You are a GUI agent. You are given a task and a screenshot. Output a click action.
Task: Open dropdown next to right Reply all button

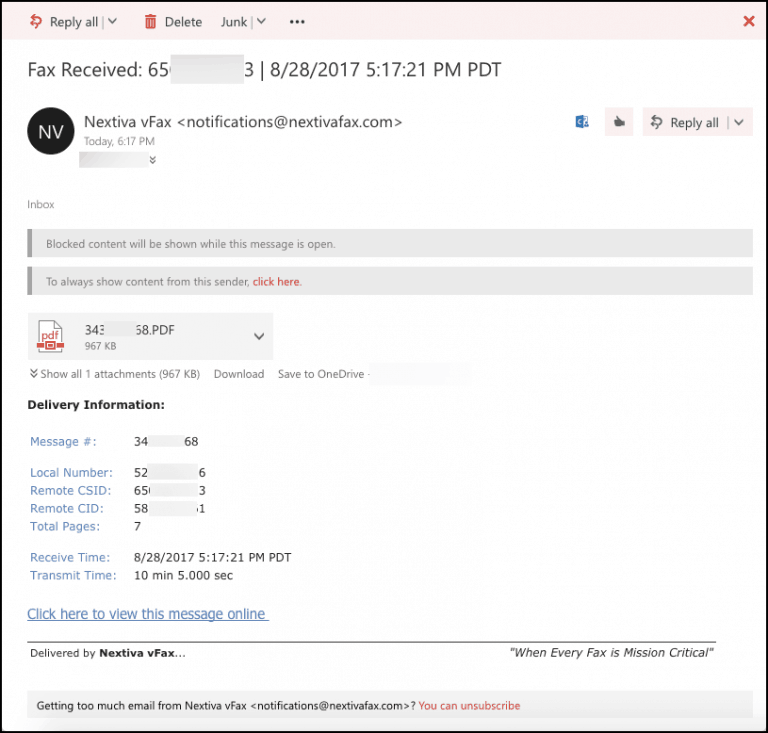click(739, 122)
